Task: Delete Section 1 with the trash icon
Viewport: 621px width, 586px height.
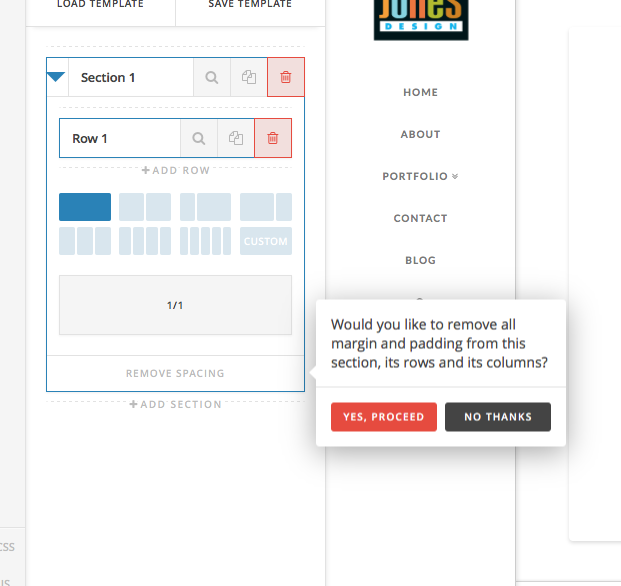Action: (x=286, y=77)
